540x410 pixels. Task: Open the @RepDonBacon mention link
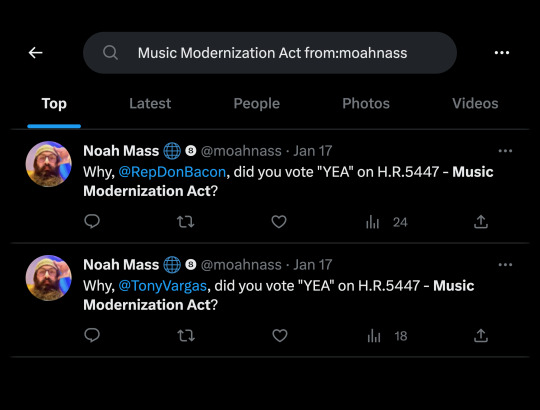pyautogui.click(x=172, y=172)
